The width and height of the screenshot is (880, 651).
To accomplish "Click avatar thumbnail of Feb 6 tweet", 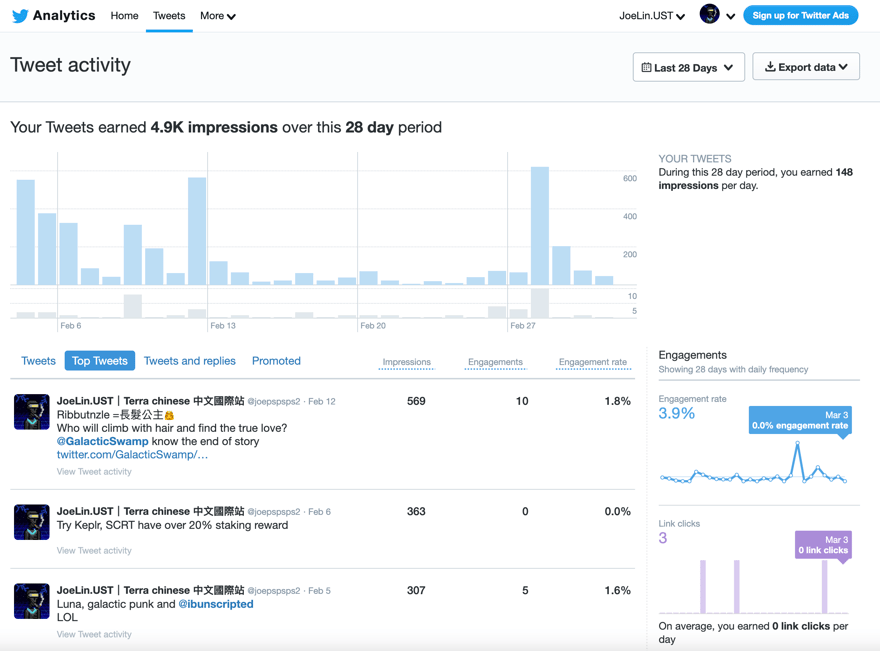I will (x=31, y=522).
